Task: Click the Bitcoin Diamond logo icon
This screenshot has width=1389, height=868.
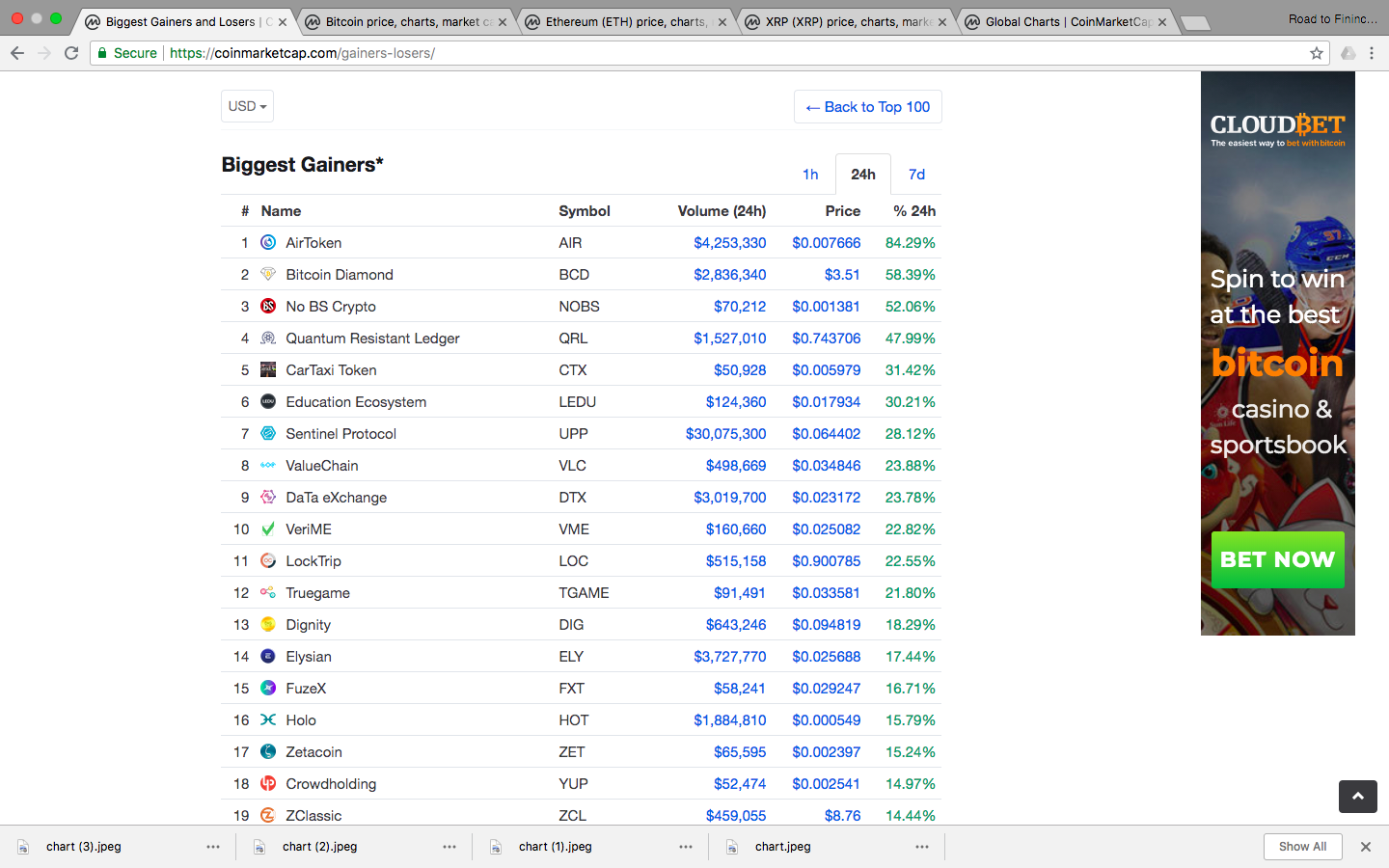Action: (x=268, y=274)
